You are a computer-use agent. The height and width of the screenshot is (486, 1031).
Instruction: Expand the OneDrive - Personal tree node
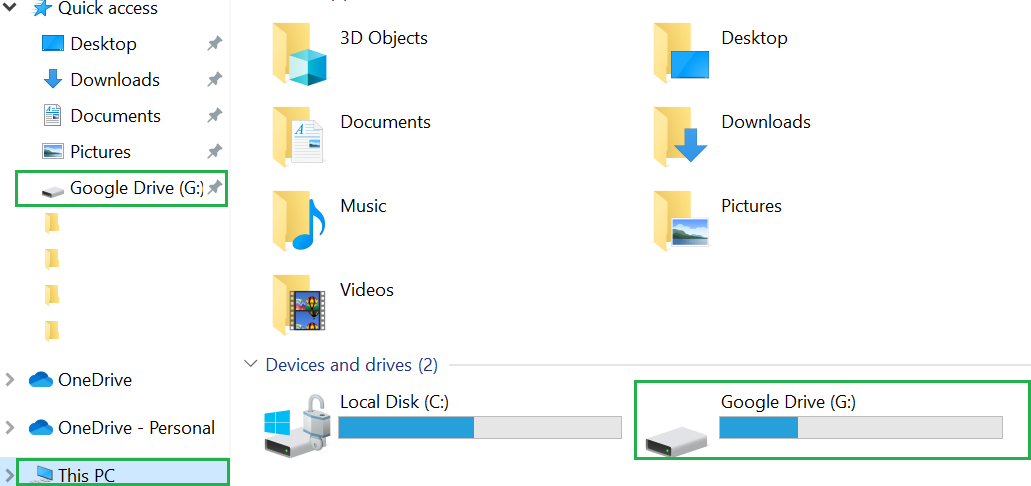10,427
